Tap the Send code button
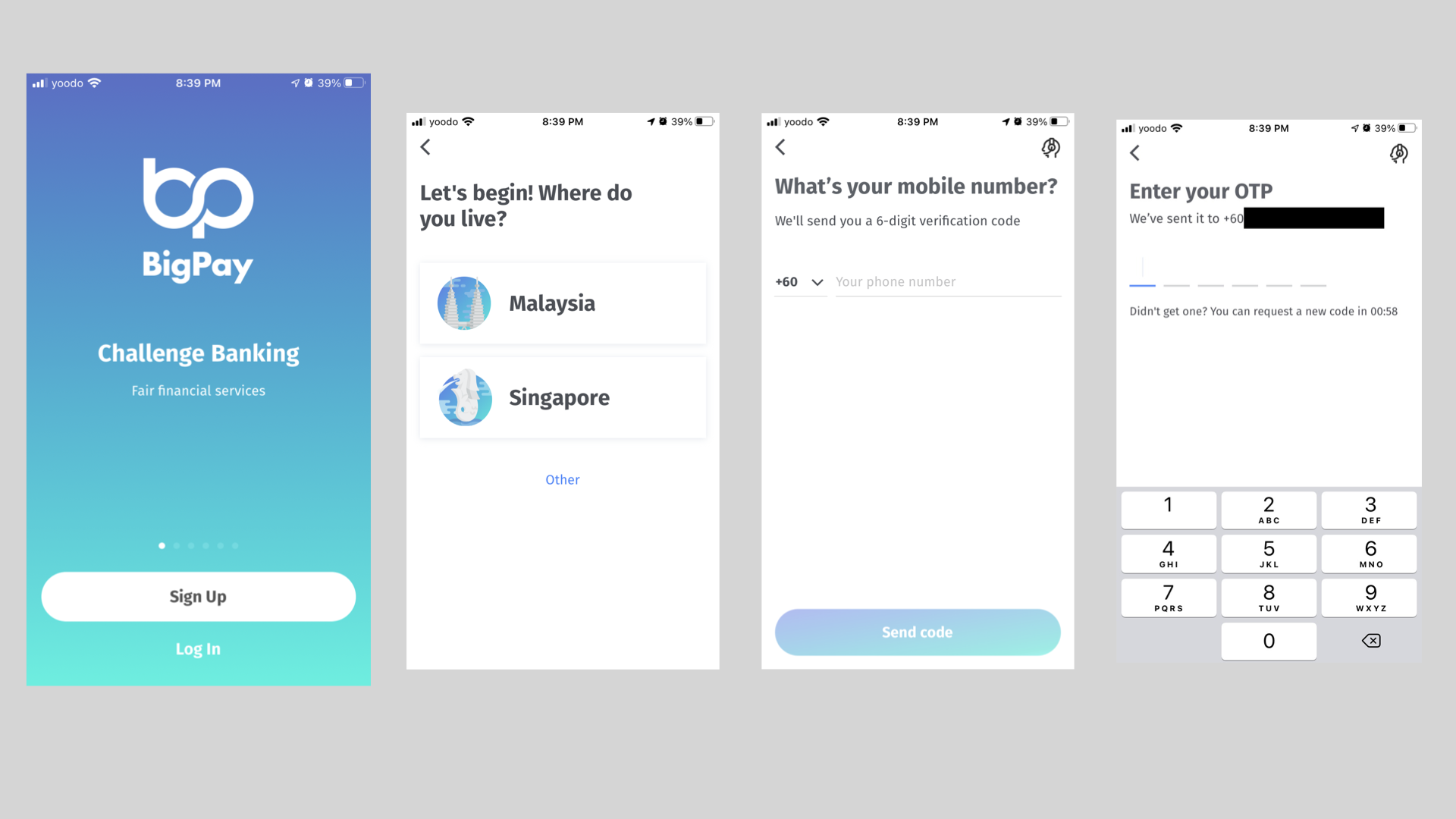Screen dimensions: 1456x819 (x=916, y=631)
